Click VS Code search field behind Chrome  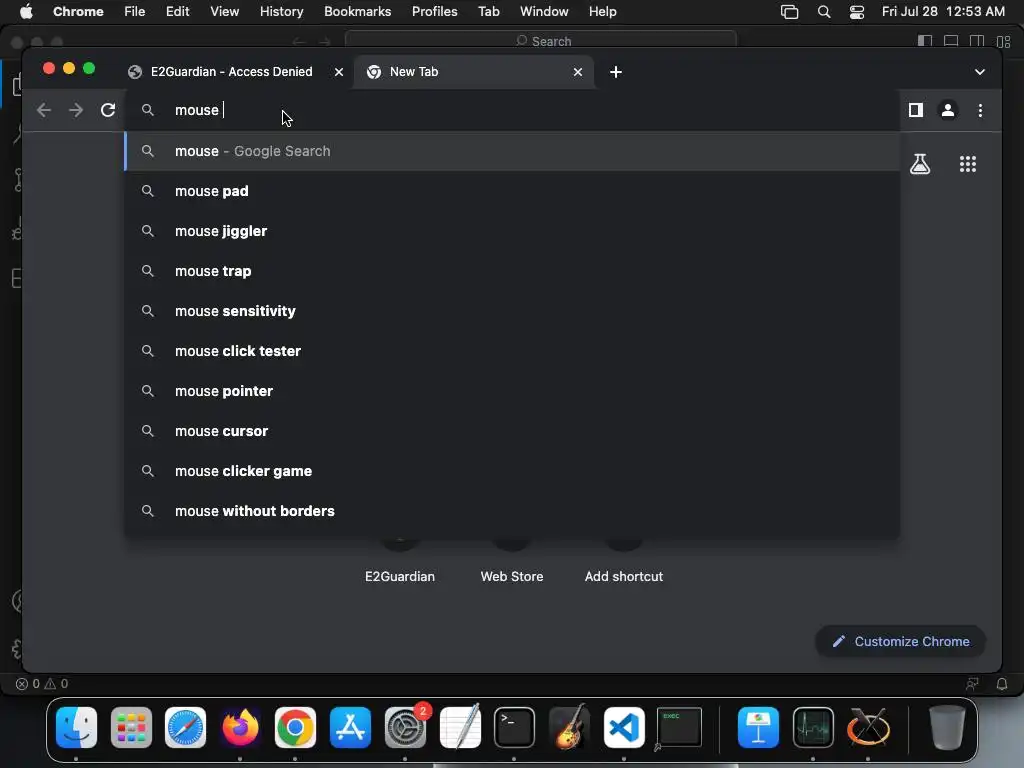541,40
